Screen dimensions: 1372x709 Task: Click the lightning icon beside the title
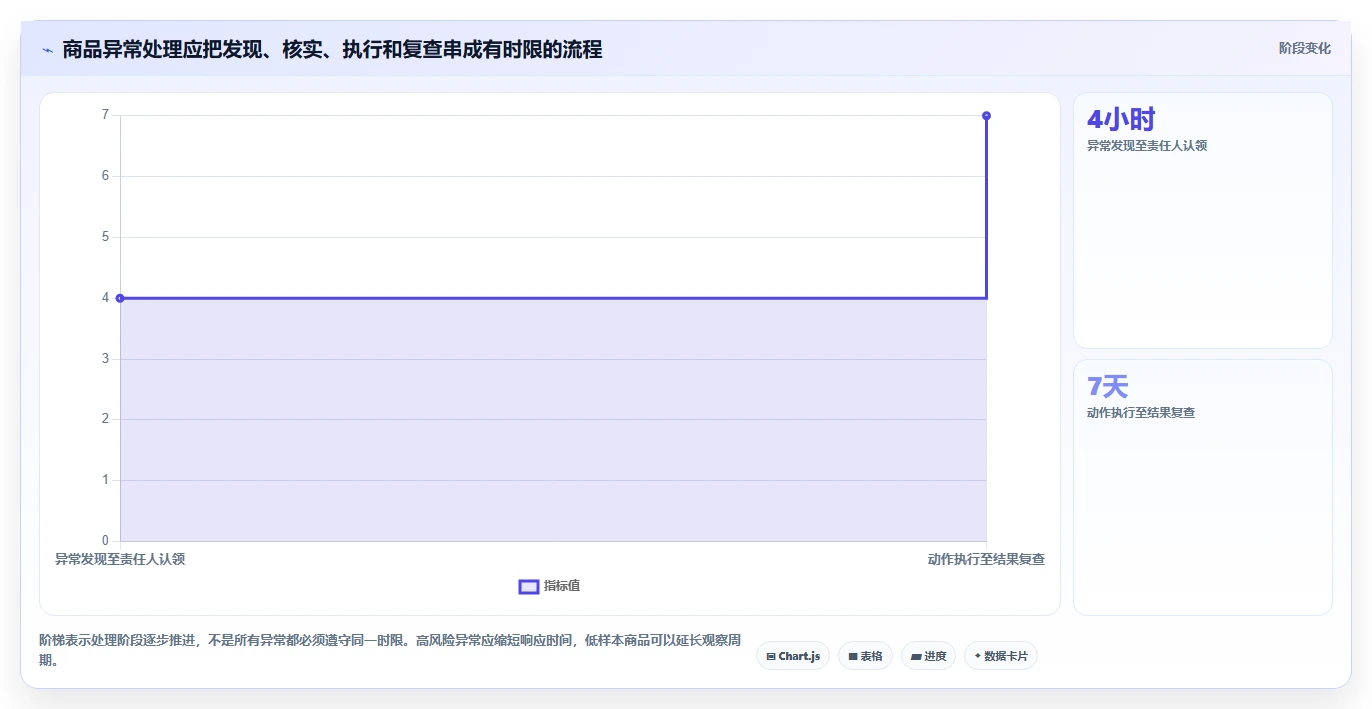(x=47, y=50)
